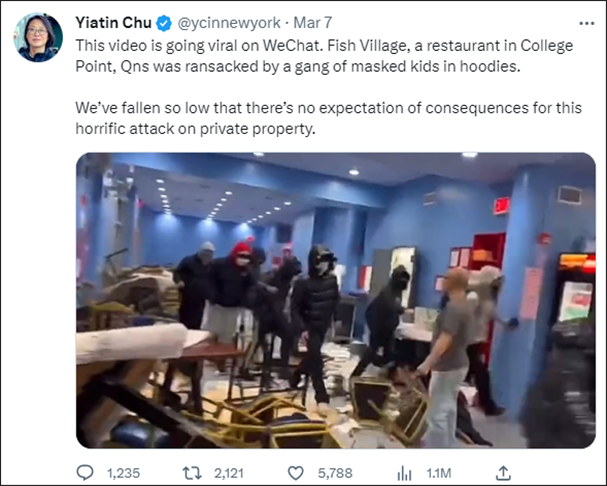Play the restaurant ransacking video
The width and height of the screenshot is (607, 486).
(x=336, y=300)
